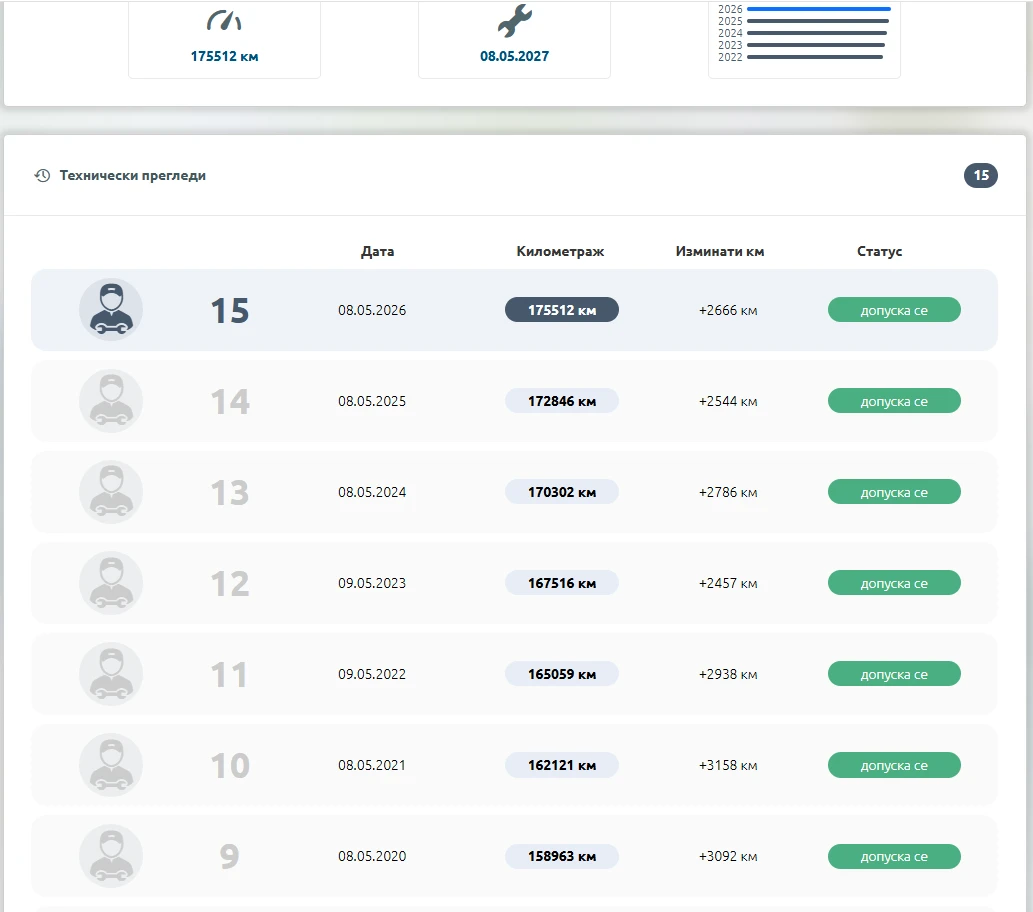Viewport: 1033px width, 912px height.
Task: Click the odometer gauge icon above 175512 км
Action: tap(224, 21)
